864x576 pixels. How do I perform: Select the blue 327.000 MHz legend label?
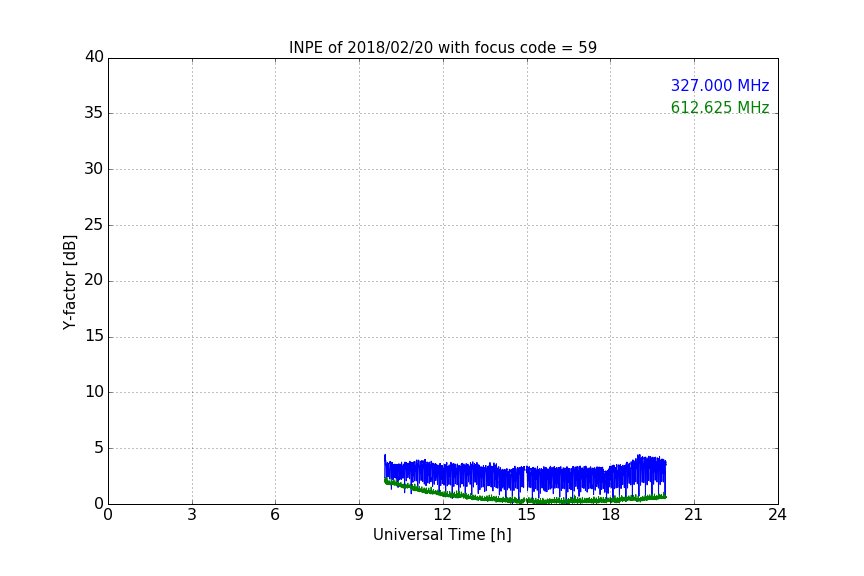[x=720, y=85]
